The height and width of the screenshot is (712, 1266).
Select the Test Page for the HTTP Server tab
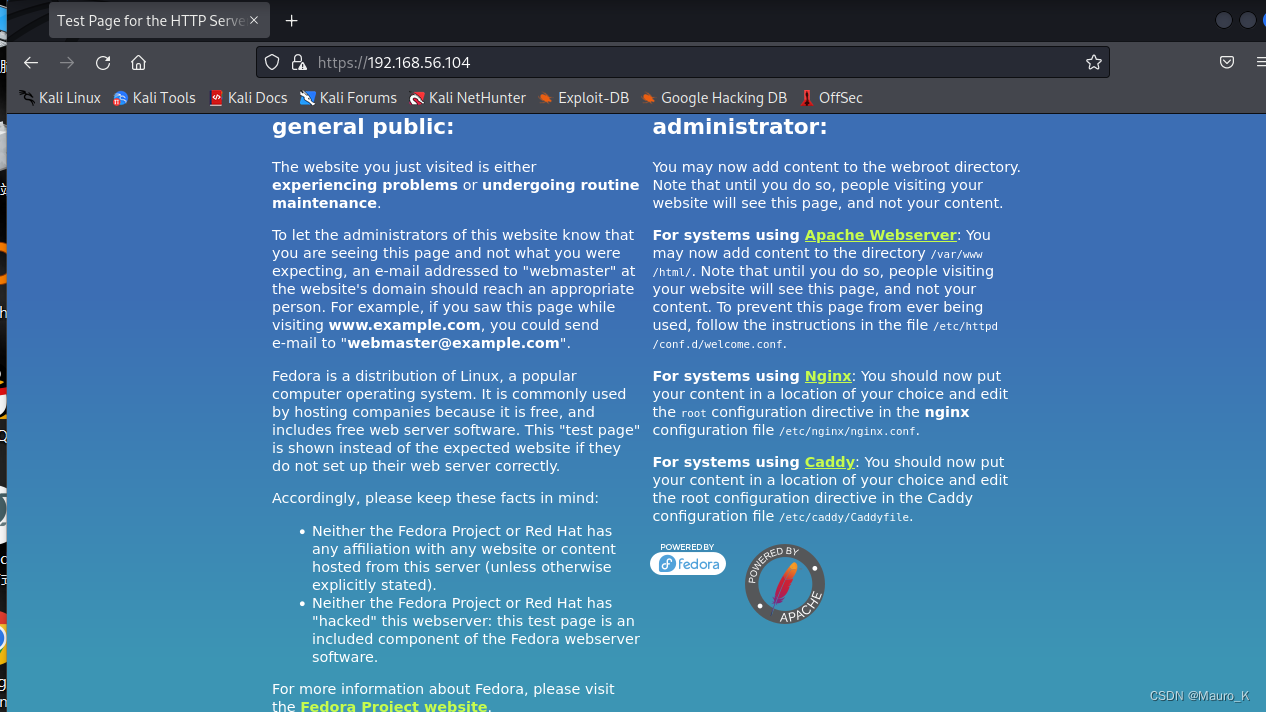coord(158,20)
